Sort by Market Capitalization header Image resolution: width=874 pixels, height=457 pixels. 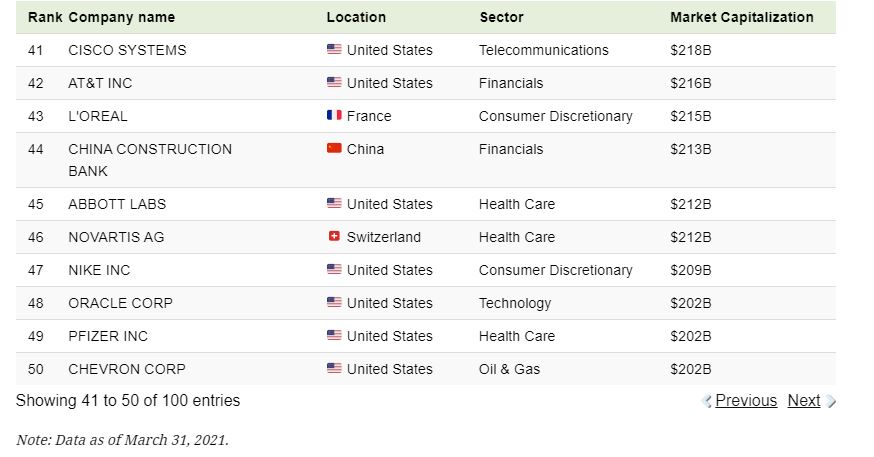point(741,17)
